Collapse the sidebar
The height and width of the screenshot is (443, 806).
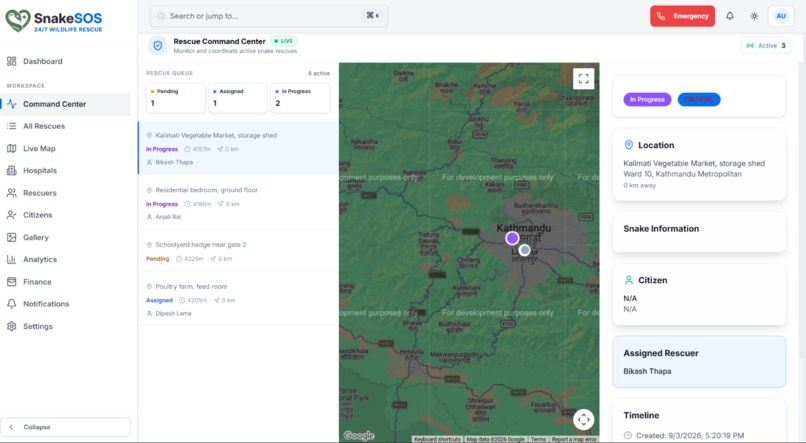pos(65,427)
